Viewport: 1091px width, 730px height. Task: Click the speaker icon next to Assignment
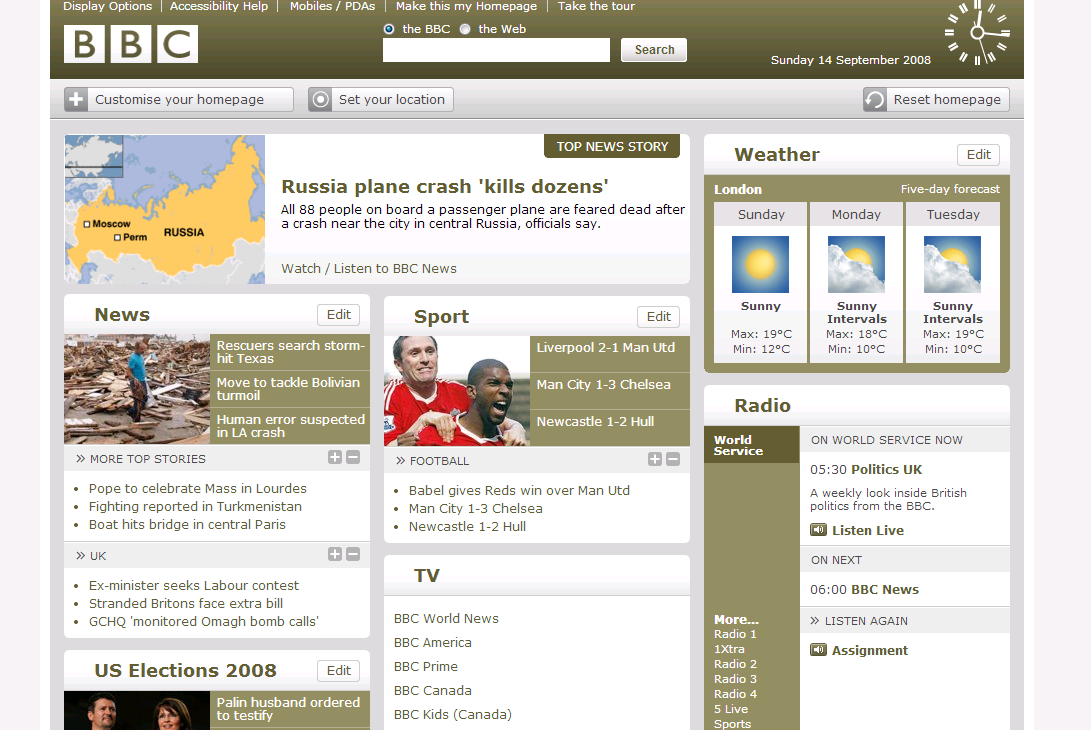(818, 650)
